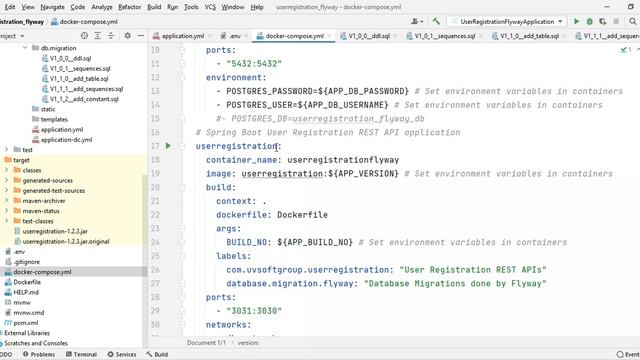Open Search Everywhere magnifier icon
The height and width of the screenshot is (360, 640).
[632, 21]
